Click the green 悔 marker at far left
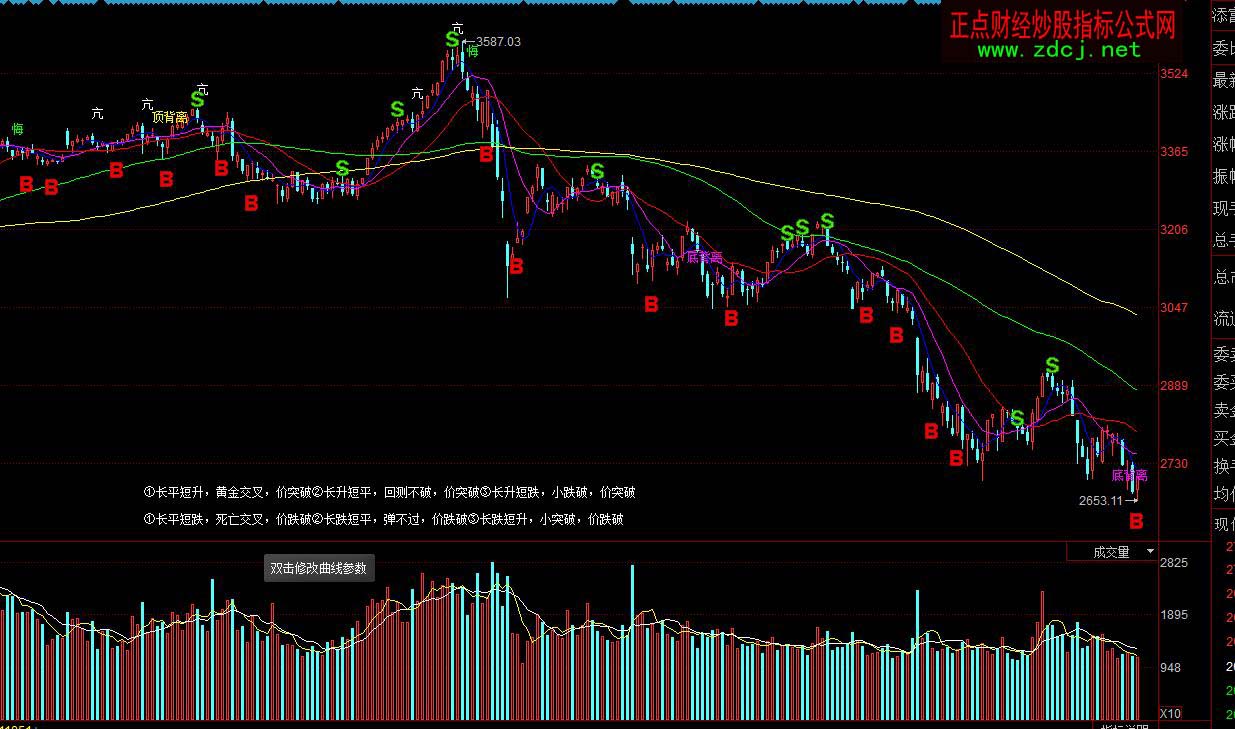 [17, 129]
